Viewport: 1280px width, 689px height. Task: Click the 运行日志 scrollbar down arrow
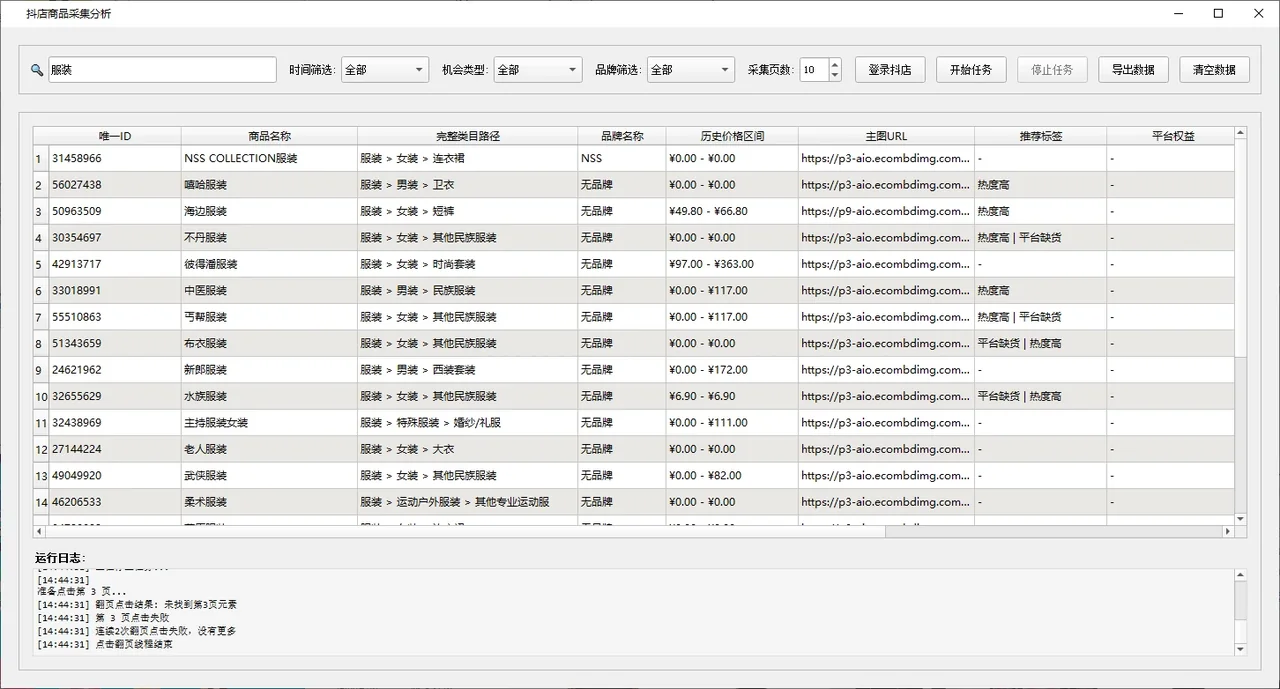tap(1241, 649)
